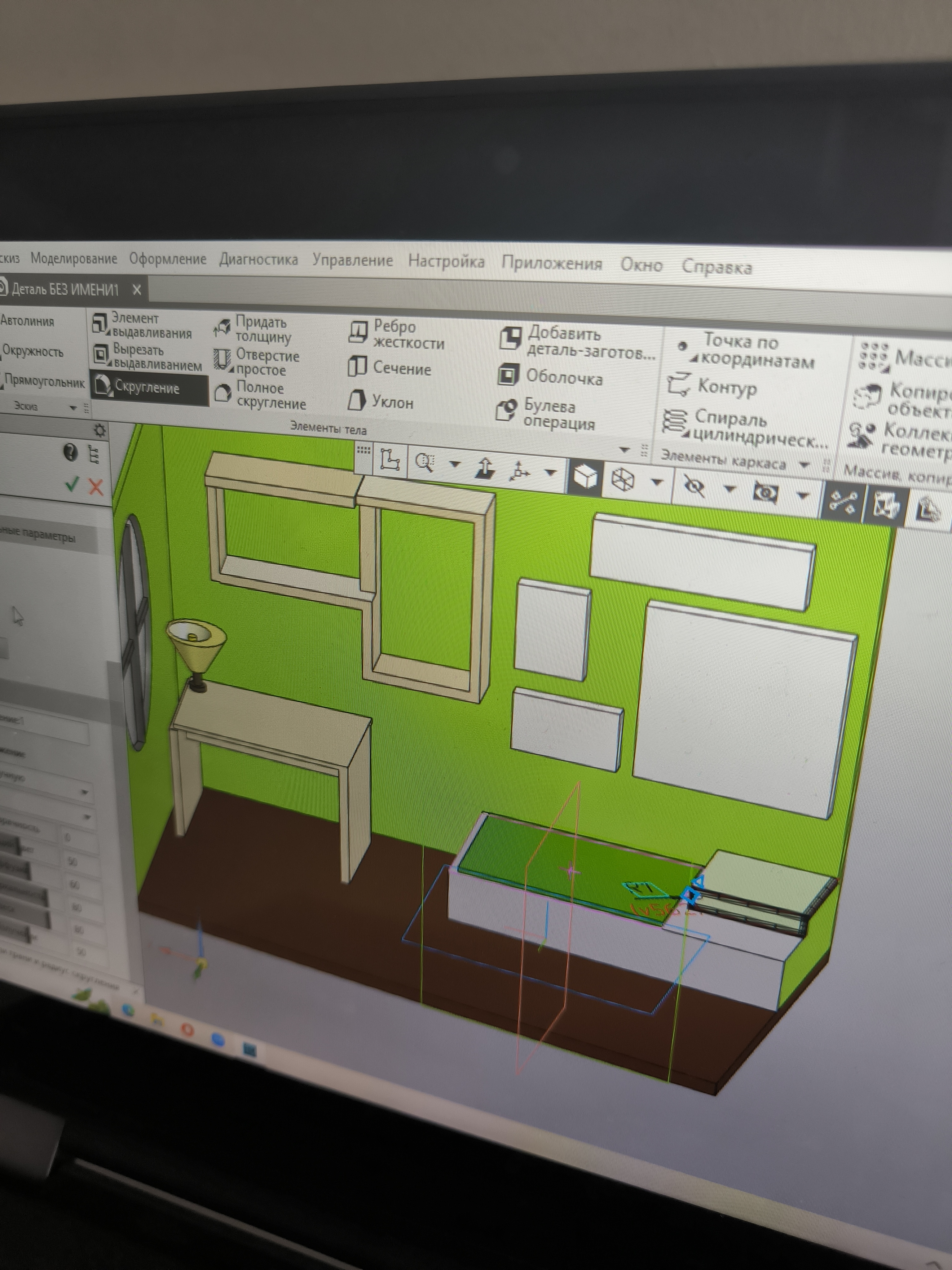Image resolution: width=952 pixels, height=1270 pixels.
Task: Select the Копировать объекты tool
Action: click(903, 400)
